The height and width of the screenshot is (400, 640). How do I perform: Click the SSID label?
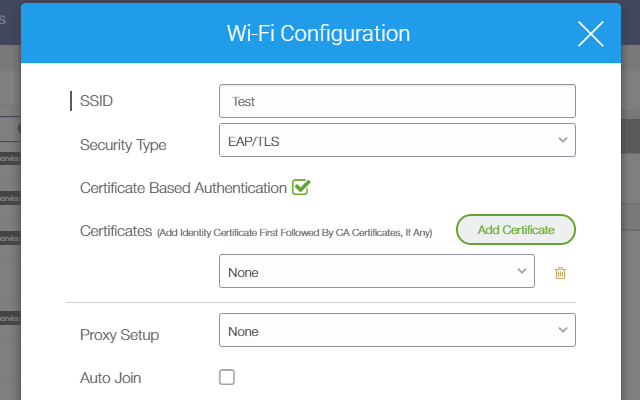click(96, 101)
